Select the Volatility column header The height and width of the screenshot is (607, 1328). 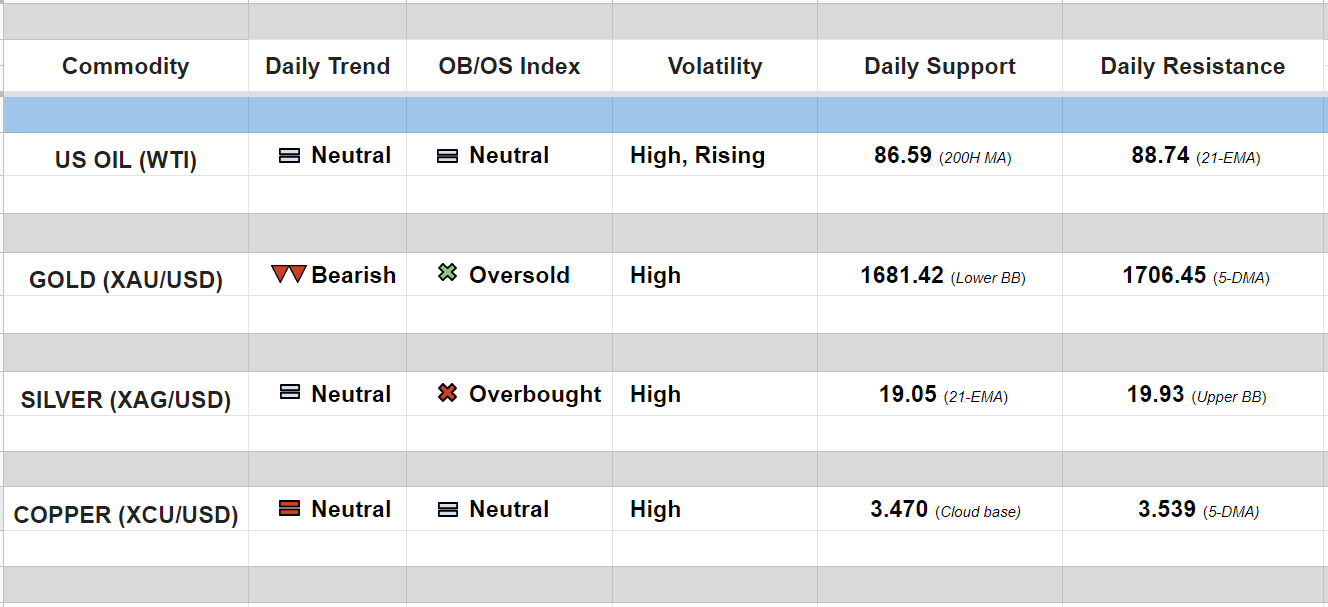pos(714,66)
